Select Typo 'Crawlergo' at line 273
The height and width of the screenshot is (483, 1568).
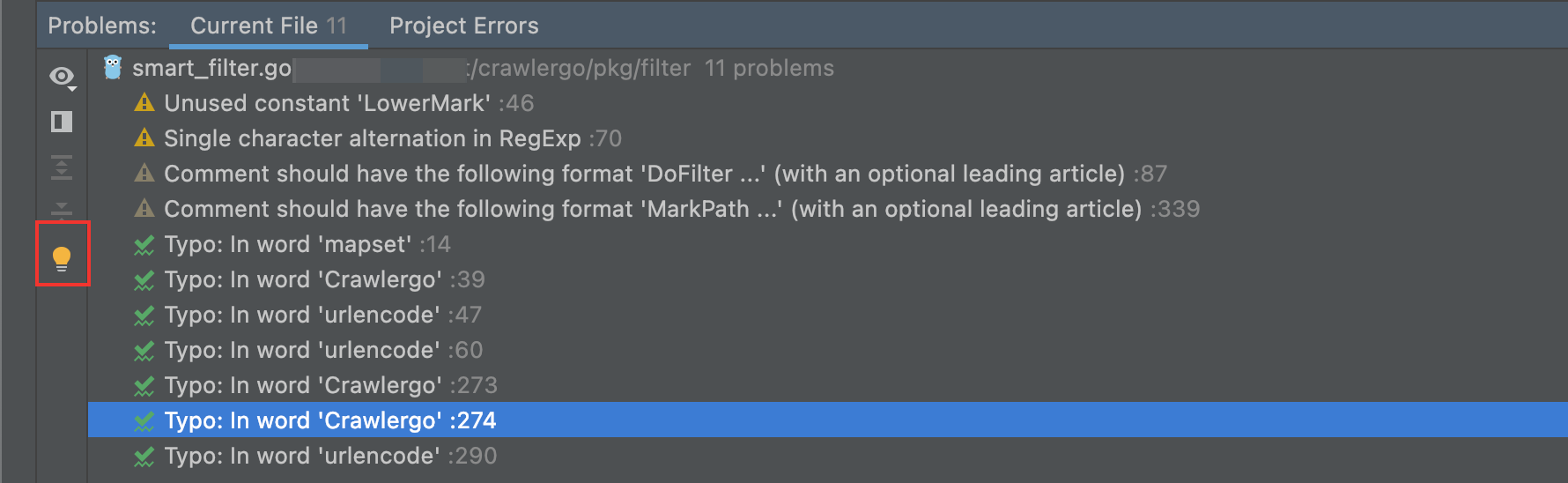point(330,385)
